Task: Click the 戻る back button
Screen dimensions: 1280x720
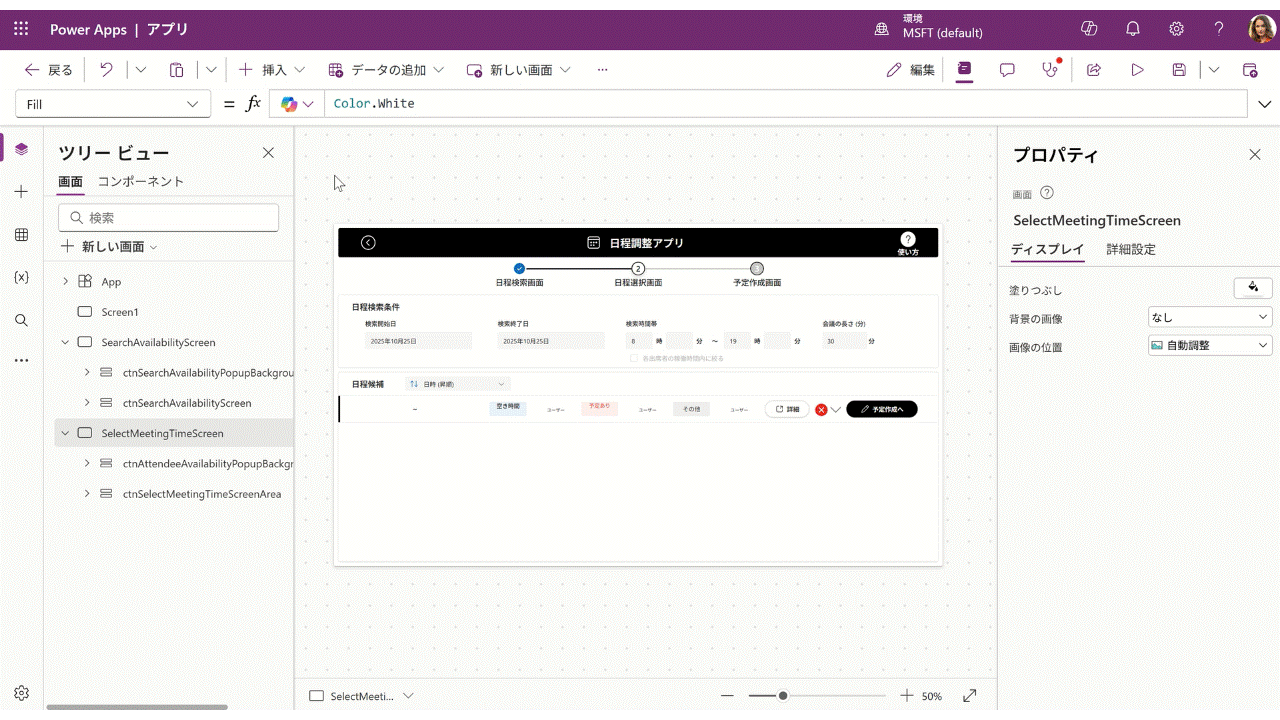Action: click(x=49, y=70)
